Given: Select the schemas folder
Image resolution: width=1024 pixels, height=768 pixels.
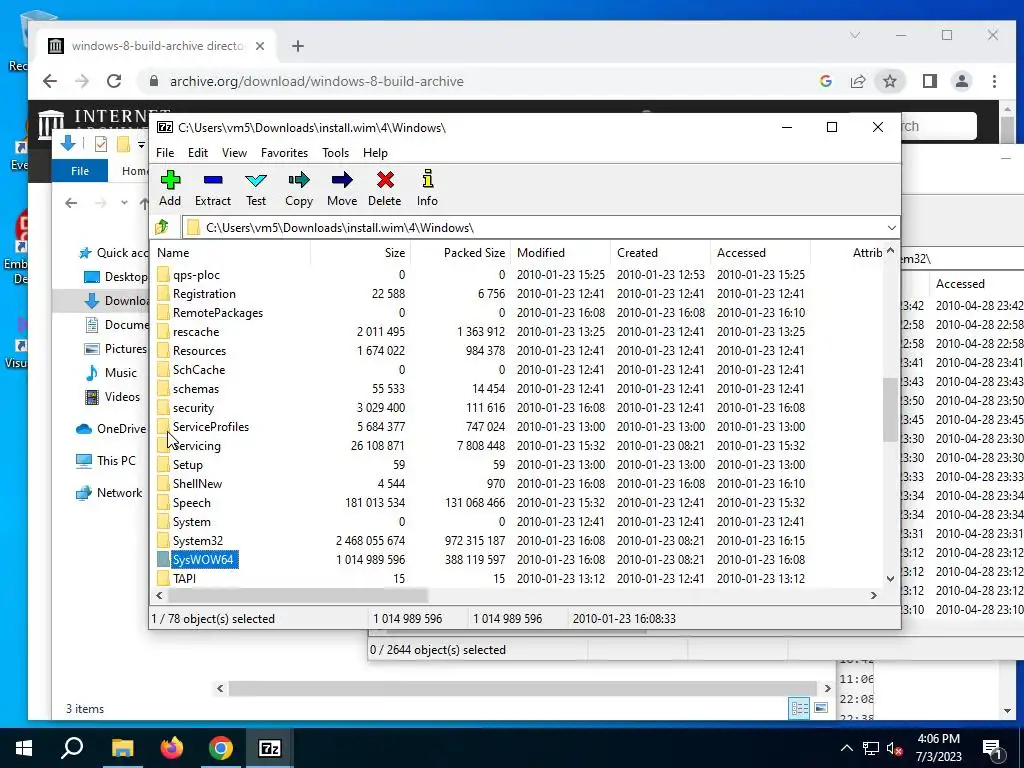Looking at the screenshot, I should tap(195, 389).
